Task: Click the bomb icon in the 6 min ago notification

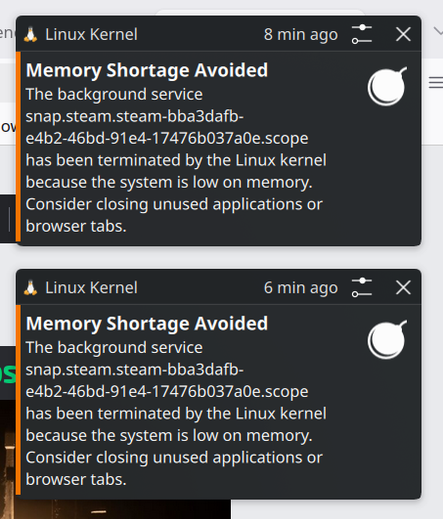Action: tap(387, 339)
